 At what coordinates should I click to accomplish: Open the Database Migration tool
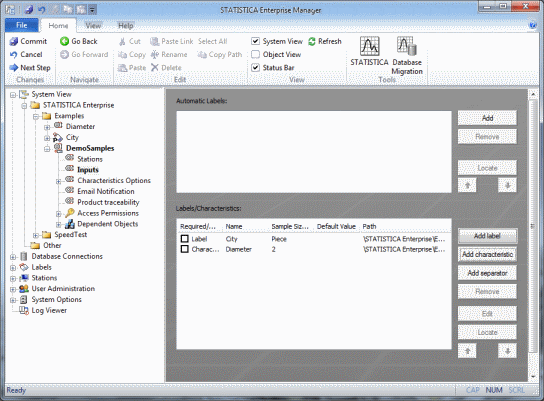(x=407, y=56)
